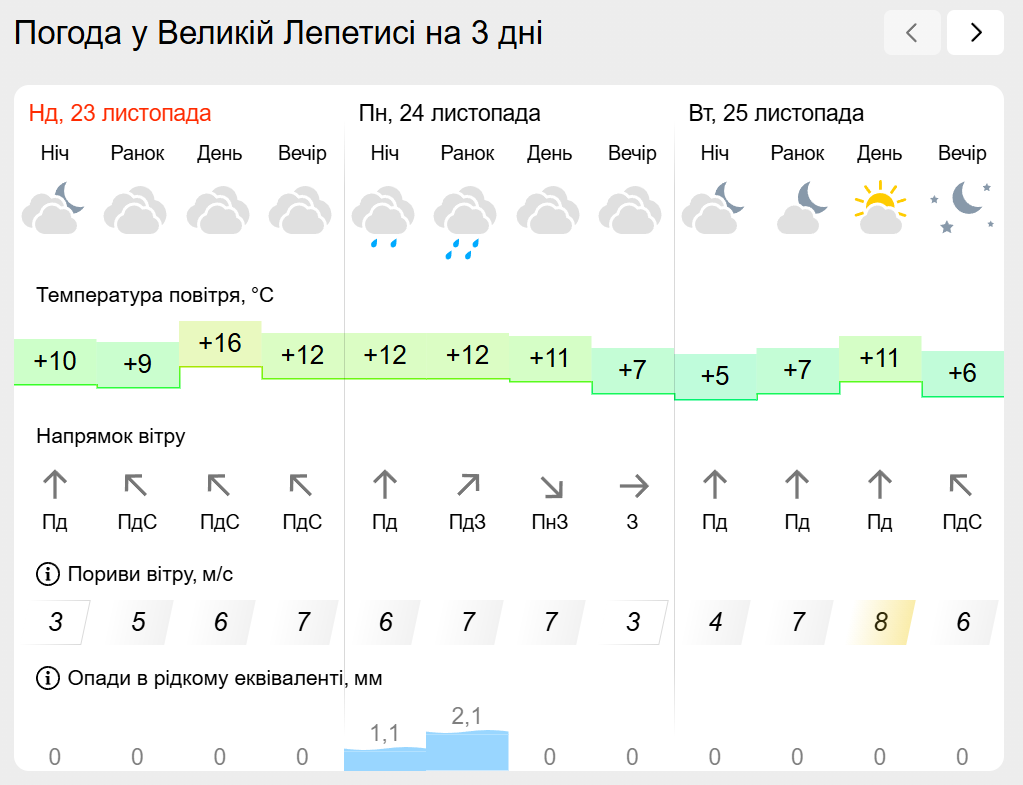
Task: Click Monday morning southwest wind arrow
Action: point(467,487)
